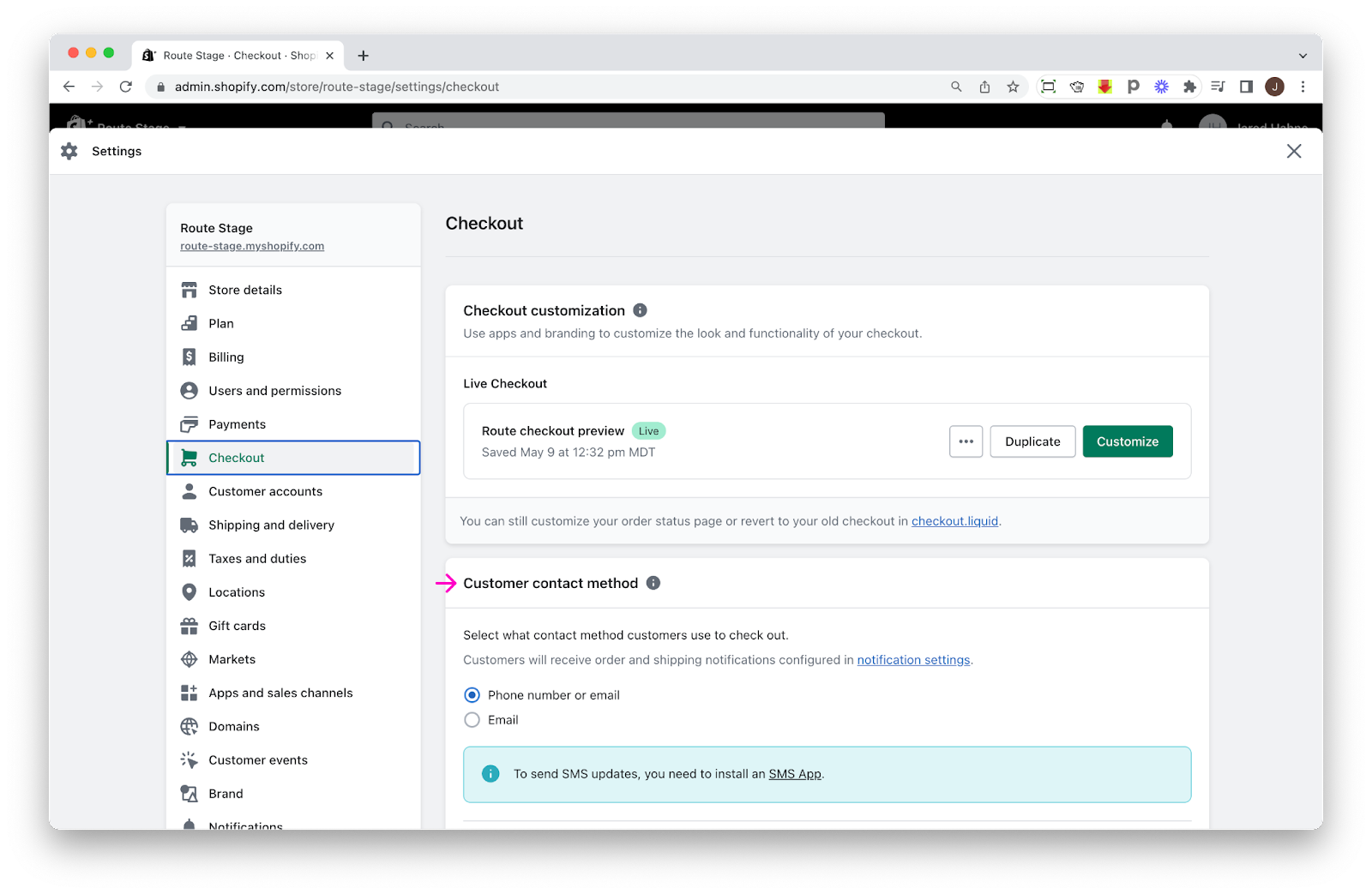Open a new browser tab
The image size is (1372, 894).
tap(364, 56)
